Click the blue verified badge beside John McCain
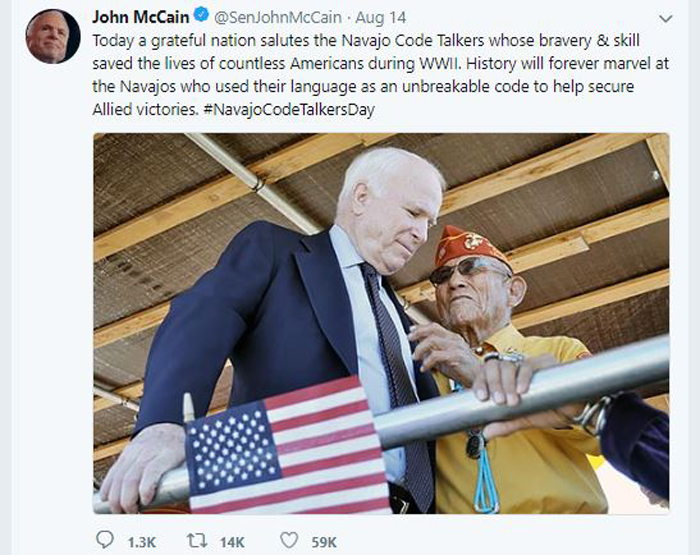This screenshot has width=700, height=555. 201,15
